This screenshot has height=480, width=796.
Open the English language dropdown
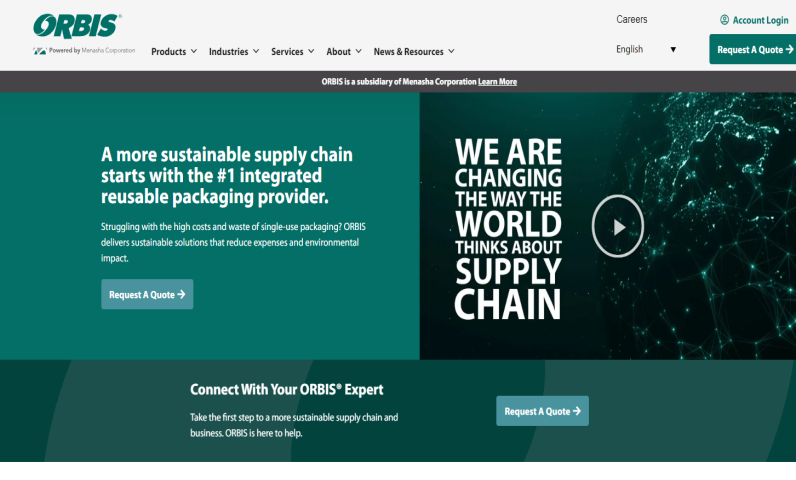646,49
